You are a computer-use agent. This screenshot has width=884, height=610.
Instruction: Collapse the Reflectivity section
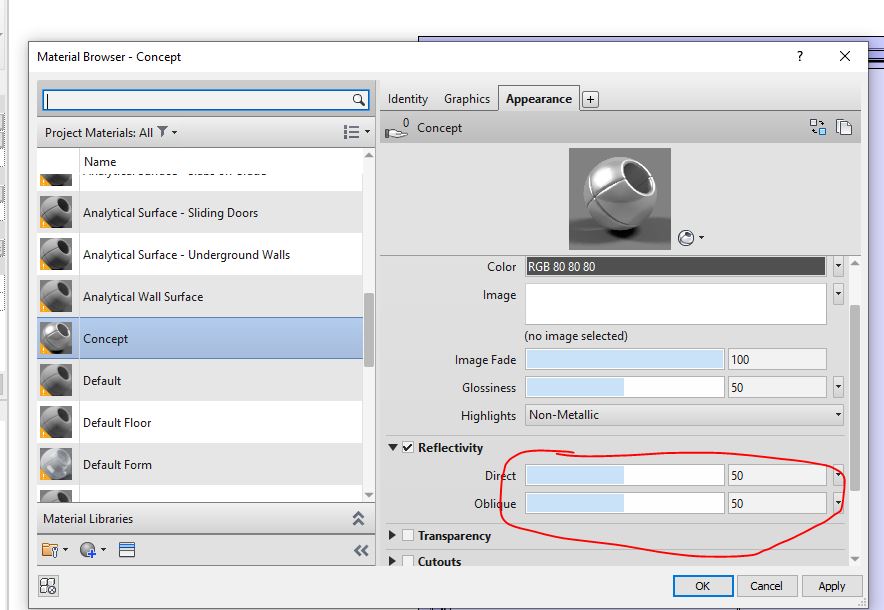pos(390,447)
